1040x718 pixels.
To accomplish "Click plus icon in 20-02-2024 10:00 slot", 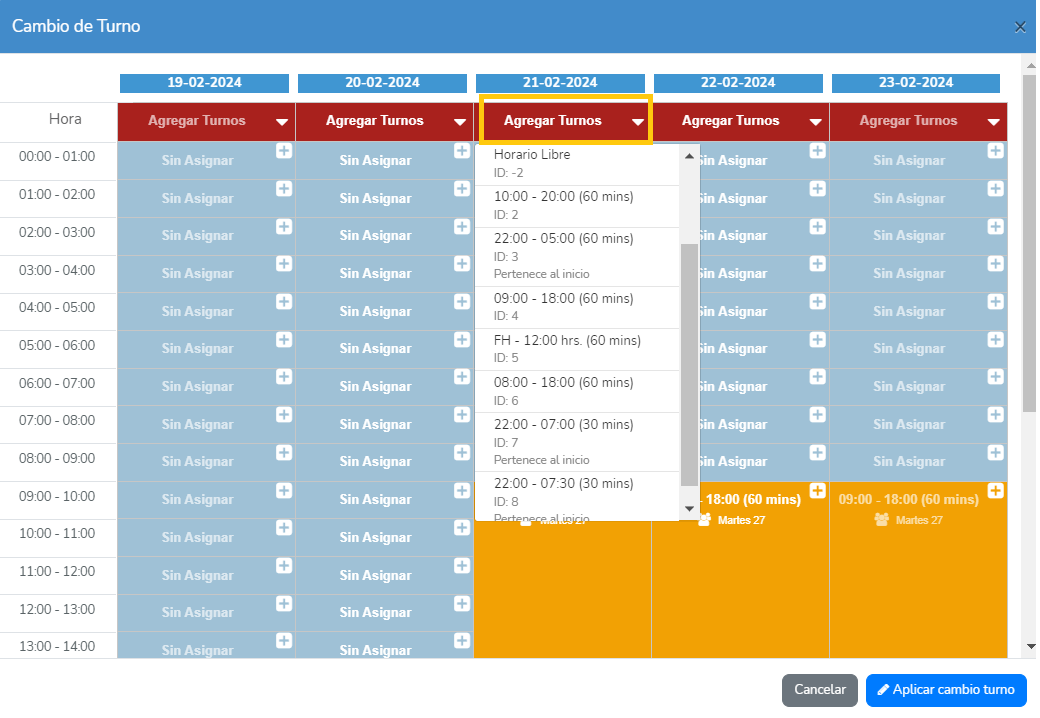I will (x=462, y=528).
